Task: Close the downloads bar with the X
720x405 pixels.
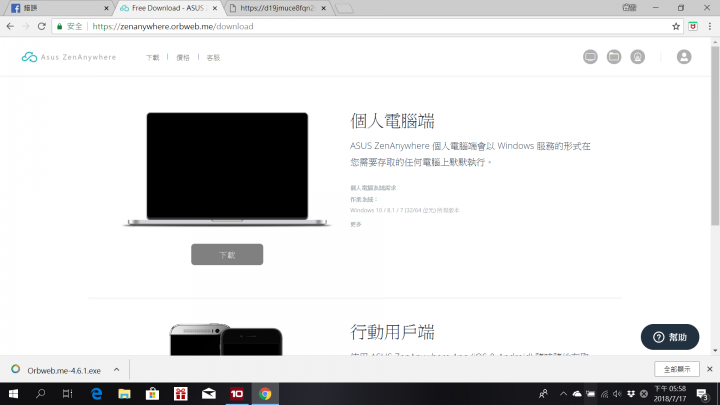Action: tap(709, 369)
